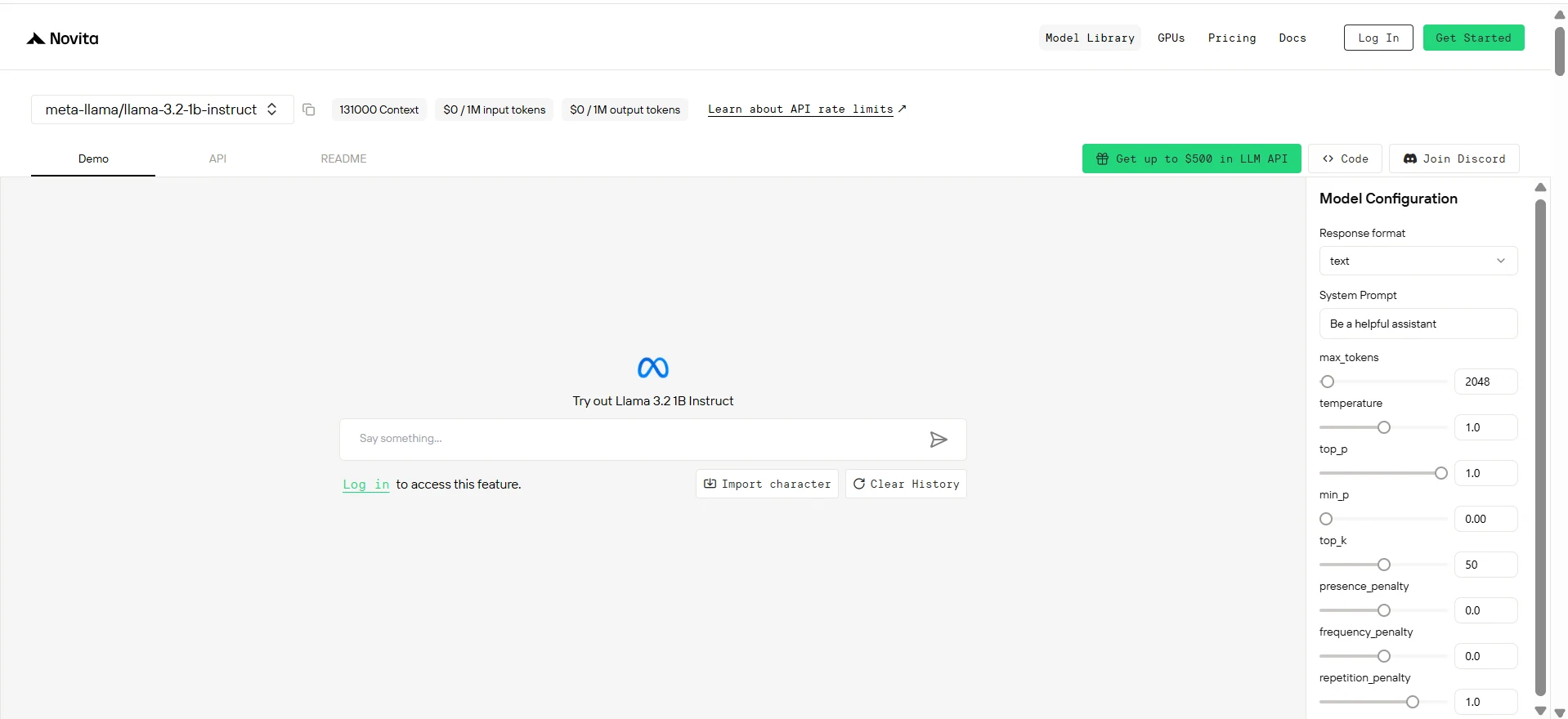Open the Pricing page

tap(1231, 38)
